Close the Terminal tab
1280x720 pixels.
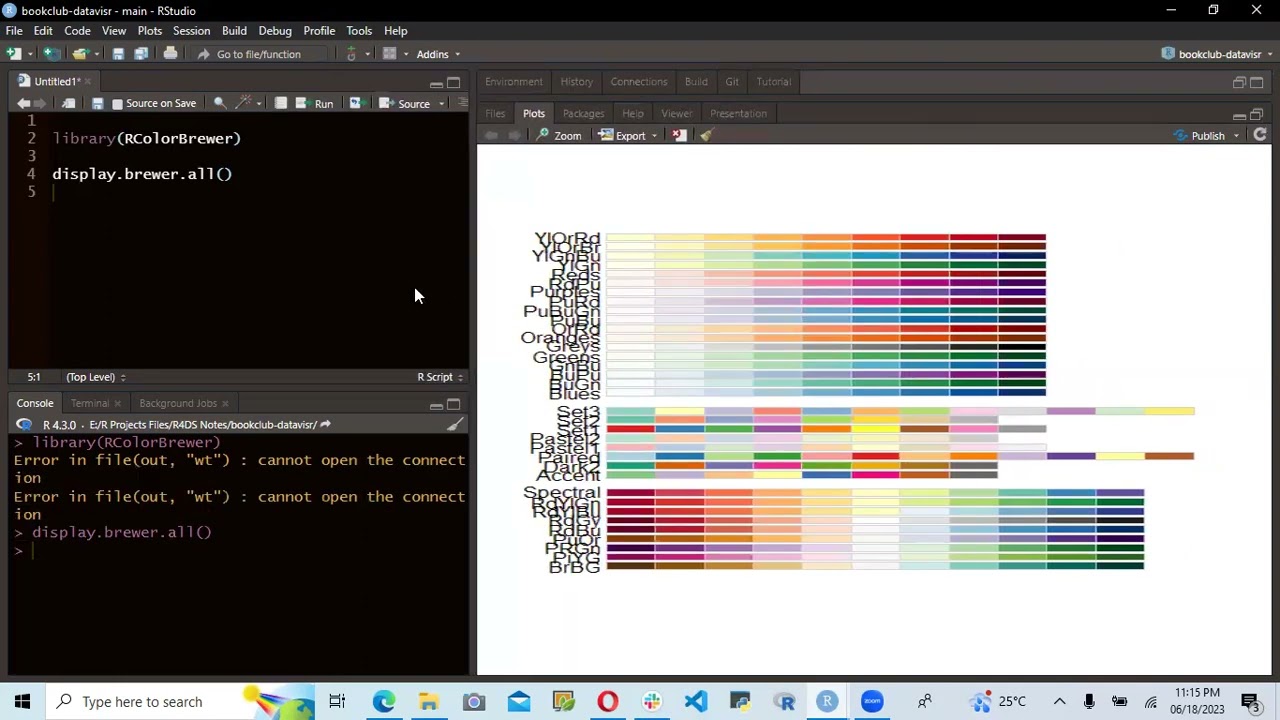(x=117, y=404)
